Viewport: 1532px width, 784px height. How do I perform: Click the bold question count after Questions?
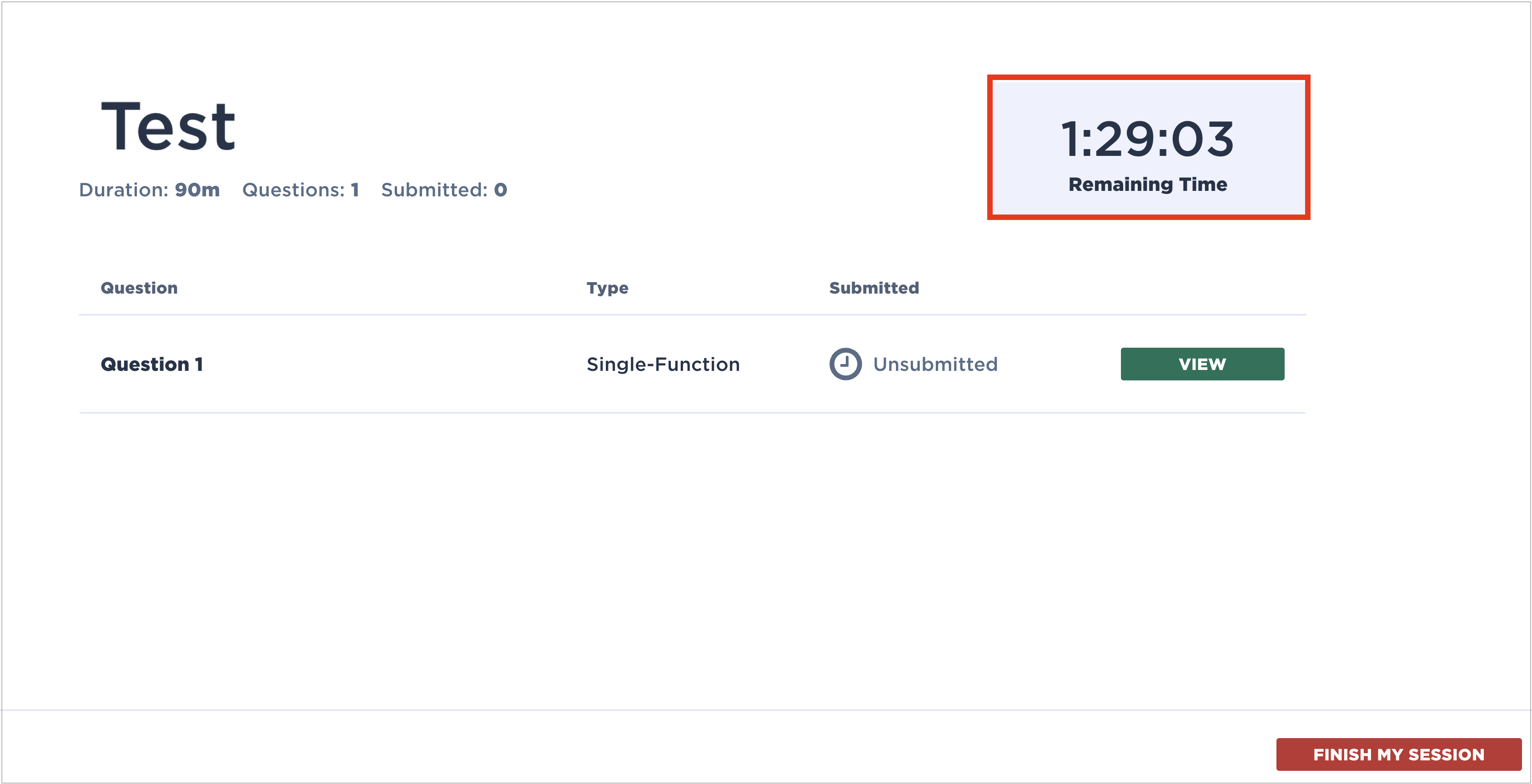[355, 190]
